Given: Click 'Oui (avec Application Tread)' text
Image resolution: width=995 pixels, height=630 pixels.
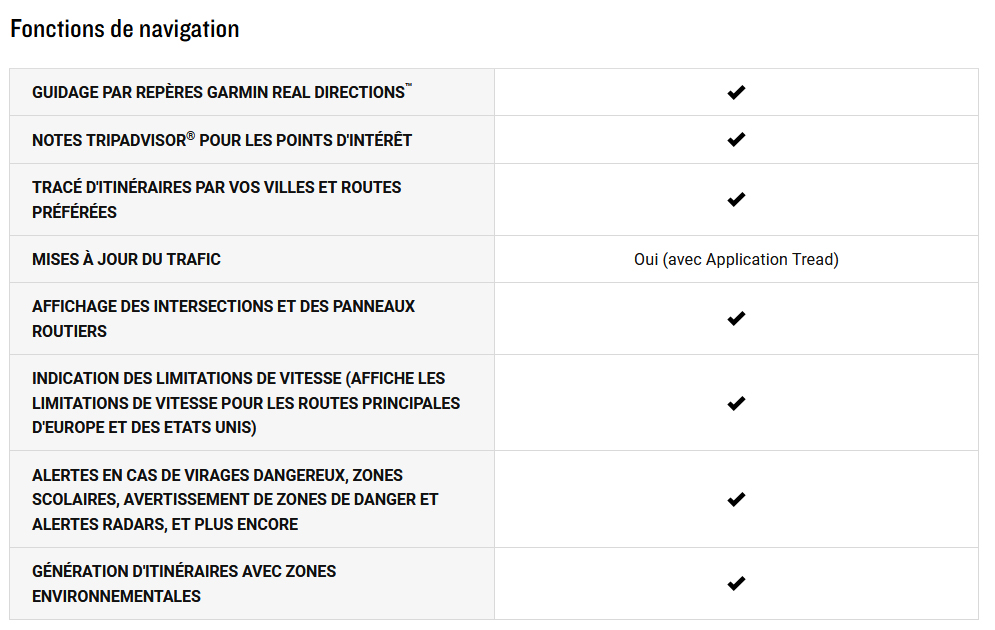Looking at the screenshot, I should click(x=736, y=259).
